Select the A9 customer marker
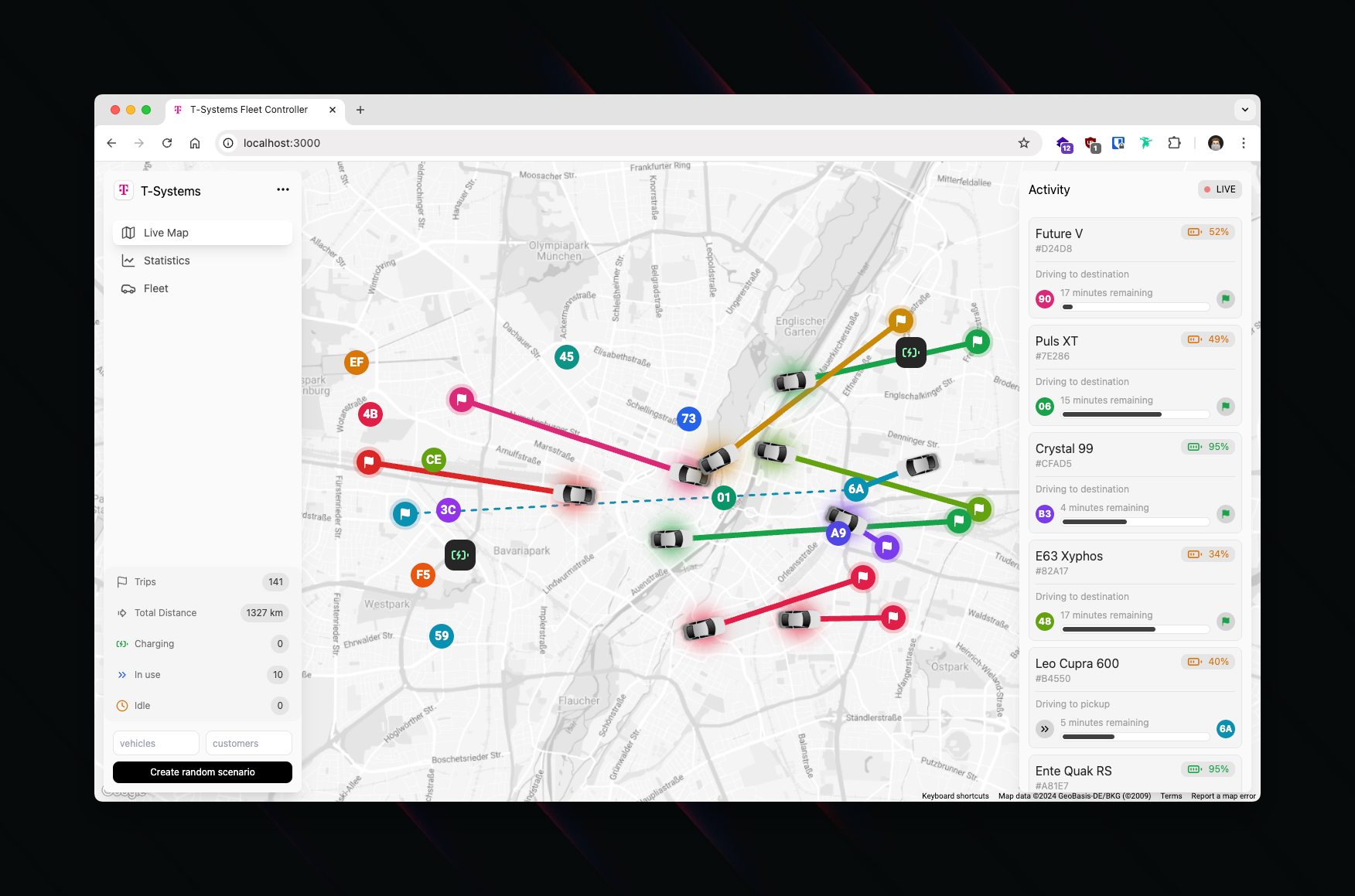Viewport: 1355px width, 896px height. click(x=838, y=533)
